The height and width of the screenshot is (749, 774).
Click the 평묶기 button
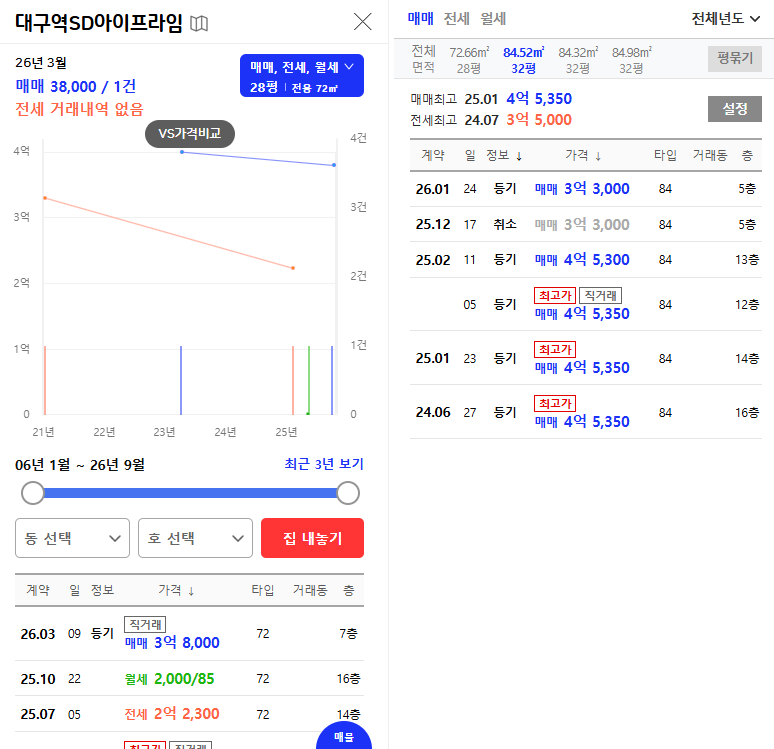click(x=735, y=59)
